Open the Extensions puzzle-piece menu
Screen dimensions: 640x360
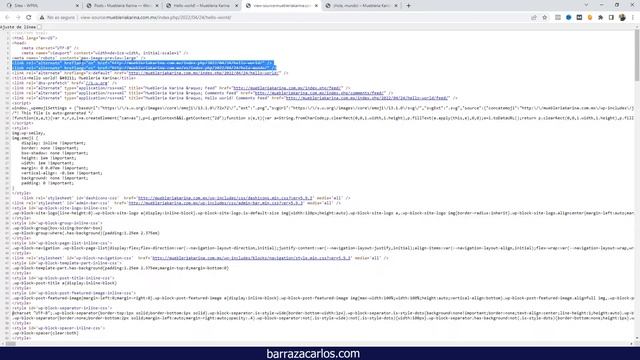(x=600, y=18)
